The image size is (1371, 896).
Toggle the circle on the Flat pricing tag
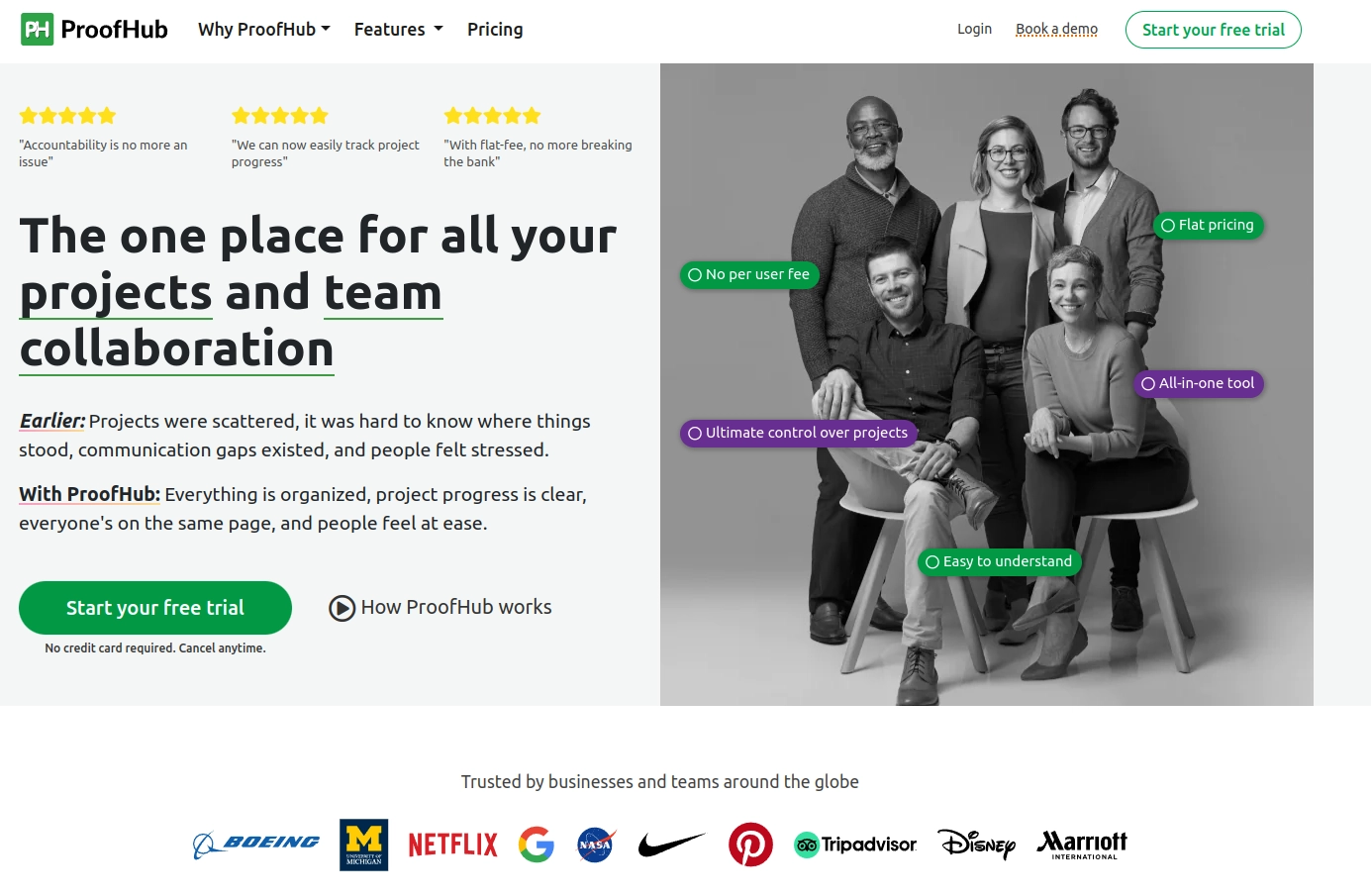pos(1168,225)
